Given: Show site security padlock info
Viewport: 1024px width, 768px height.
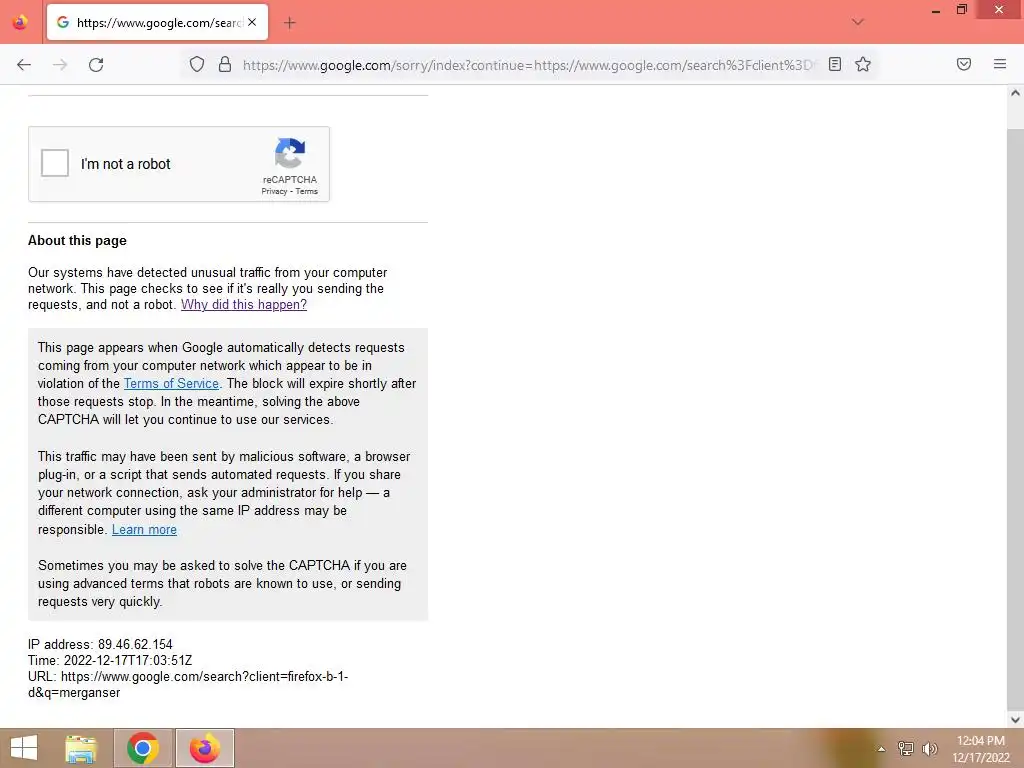Looking at the screenshot, I should (225, 64).
